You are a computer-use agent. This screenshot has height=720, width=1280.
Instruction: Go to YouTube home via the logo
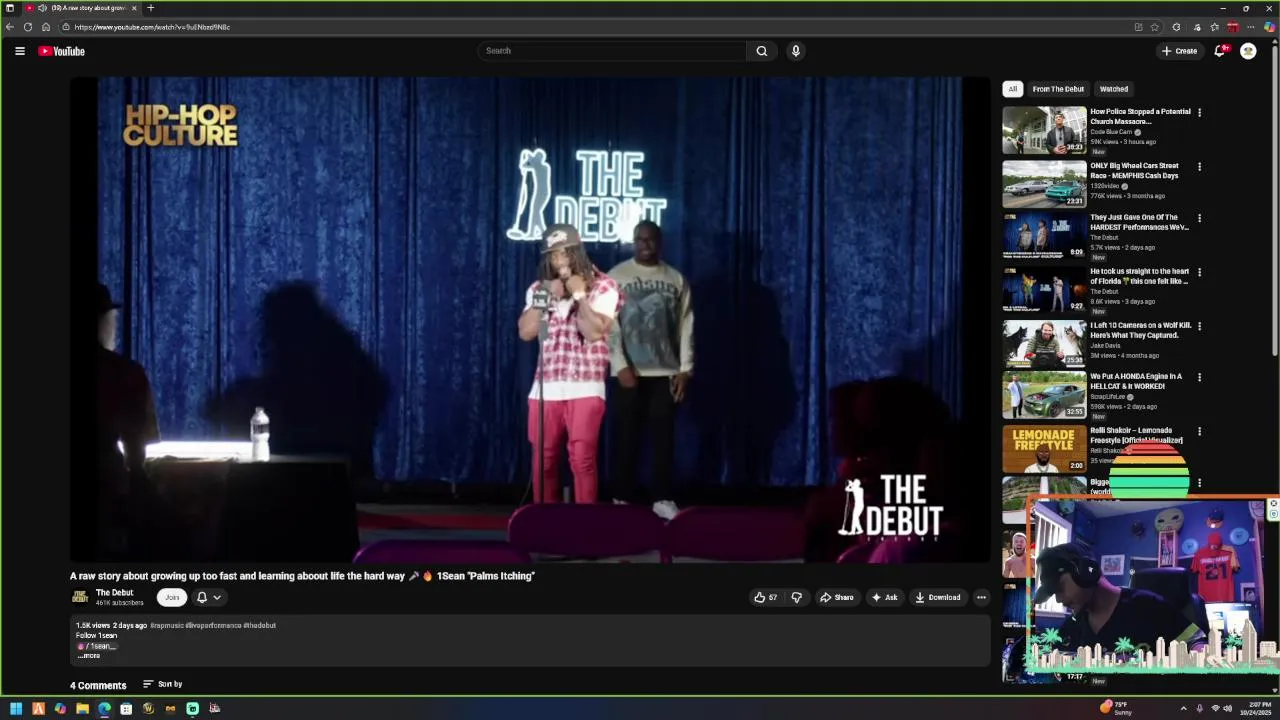click(x=61, y=51)
